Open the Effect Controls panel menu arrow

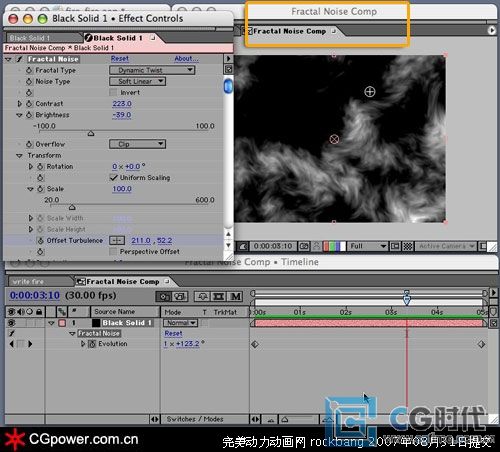pos(228,59)
